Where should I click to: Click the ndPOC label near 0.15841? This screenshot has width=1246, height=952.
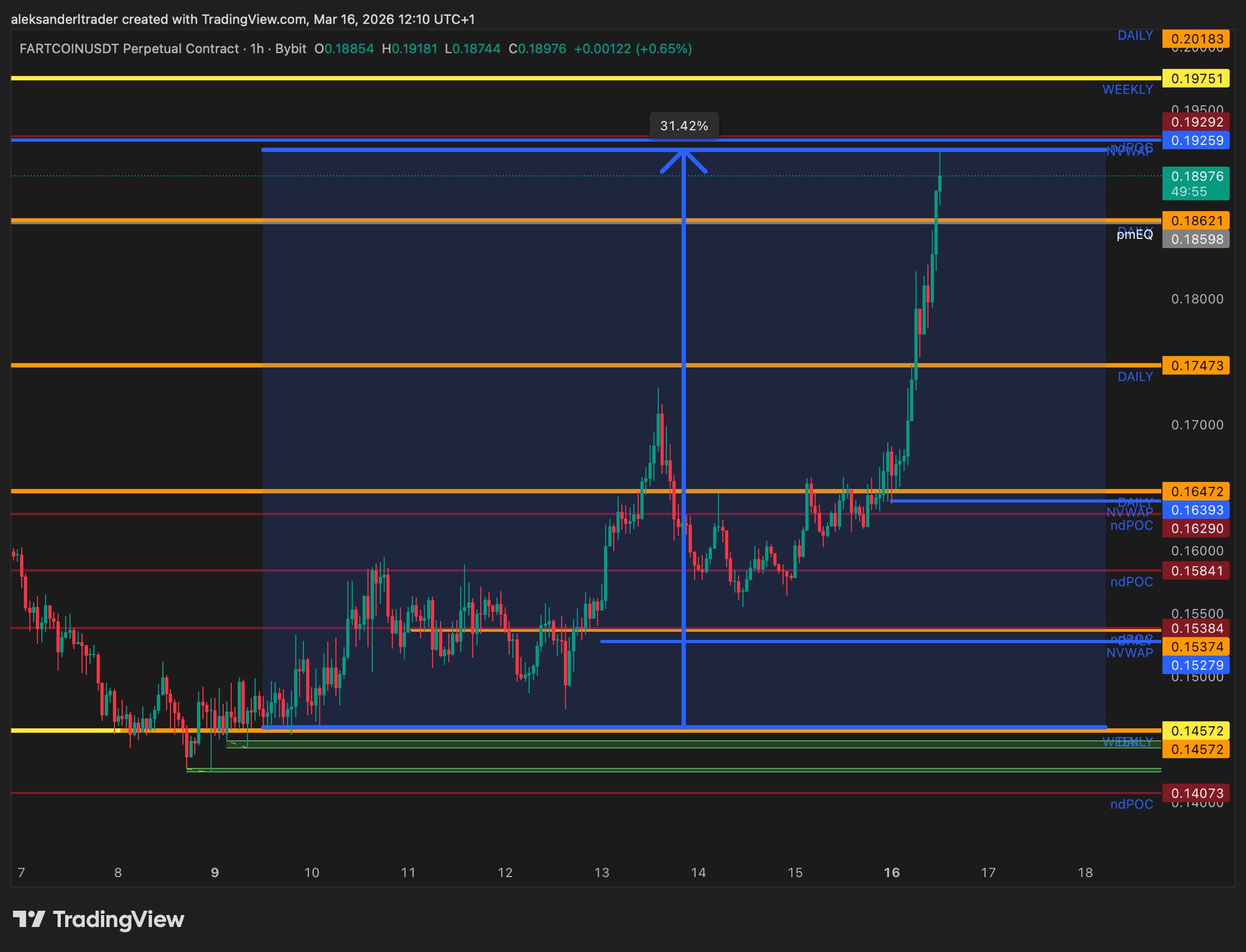point(1131,582)
